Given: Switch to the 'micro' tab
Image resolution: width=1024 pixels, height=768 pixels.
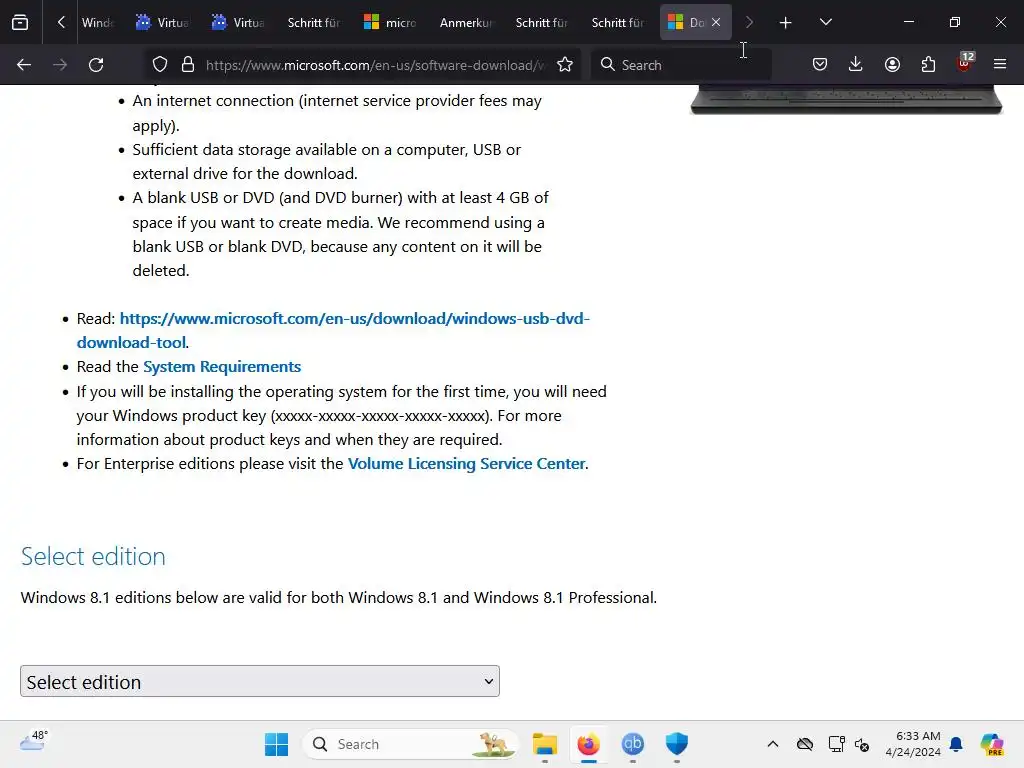Looking at the screenshot, I should point(390,23).
